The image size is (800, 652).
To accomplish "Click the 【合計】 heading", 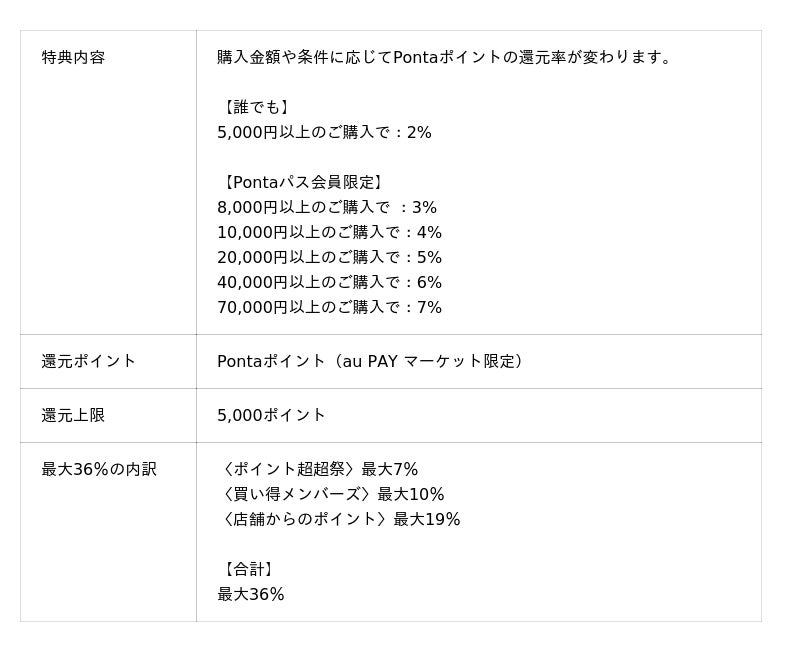I will (x=248, y=569).
